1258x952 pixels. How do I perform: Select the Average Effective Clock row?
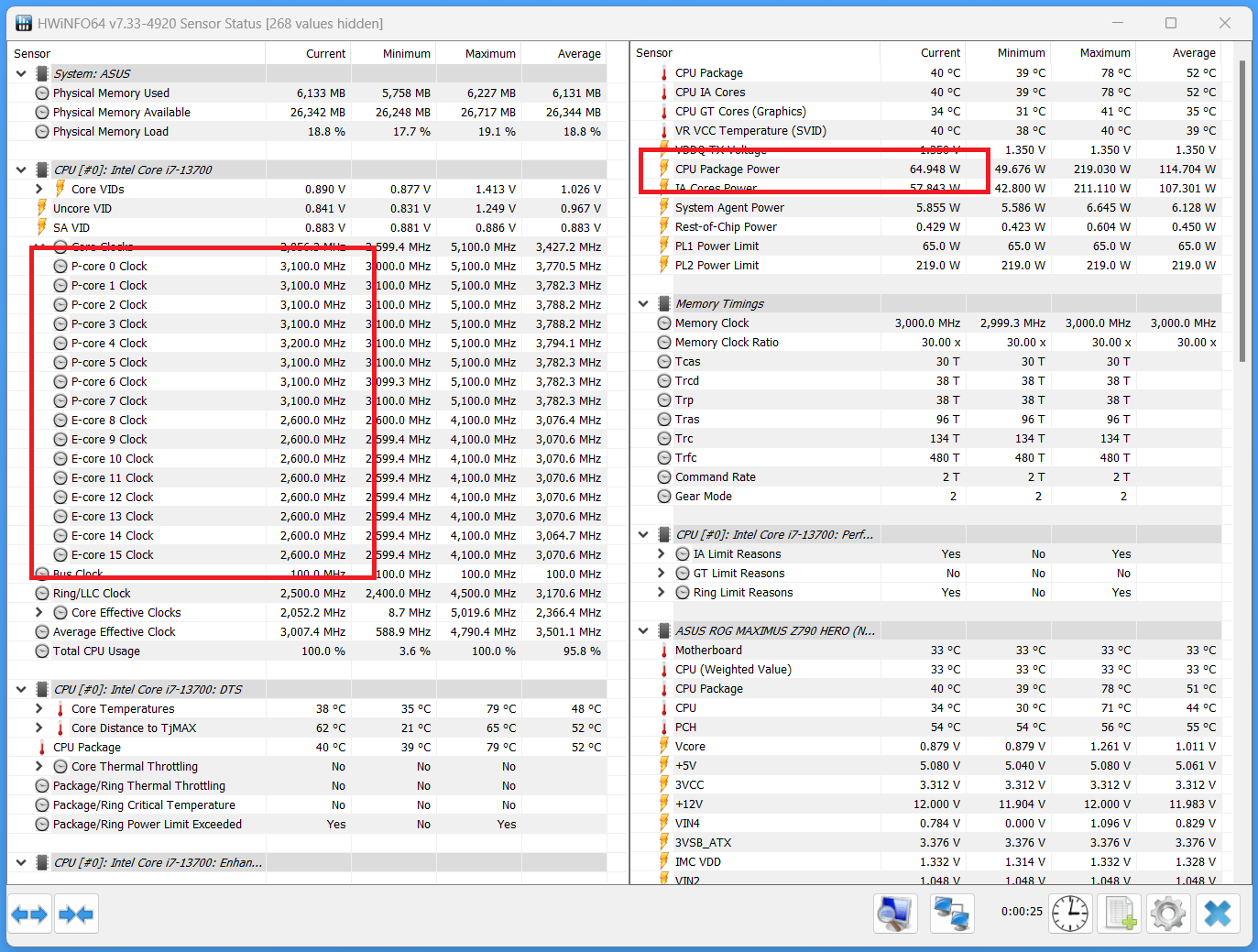click(x=307, y=631)
